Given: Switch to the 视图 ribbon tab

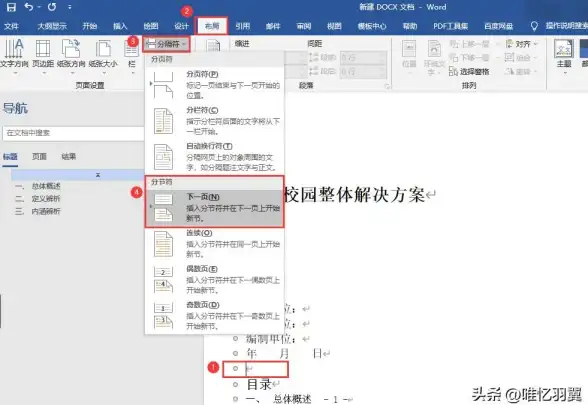Looking at the screenshot, I should [x=334, y=26].
